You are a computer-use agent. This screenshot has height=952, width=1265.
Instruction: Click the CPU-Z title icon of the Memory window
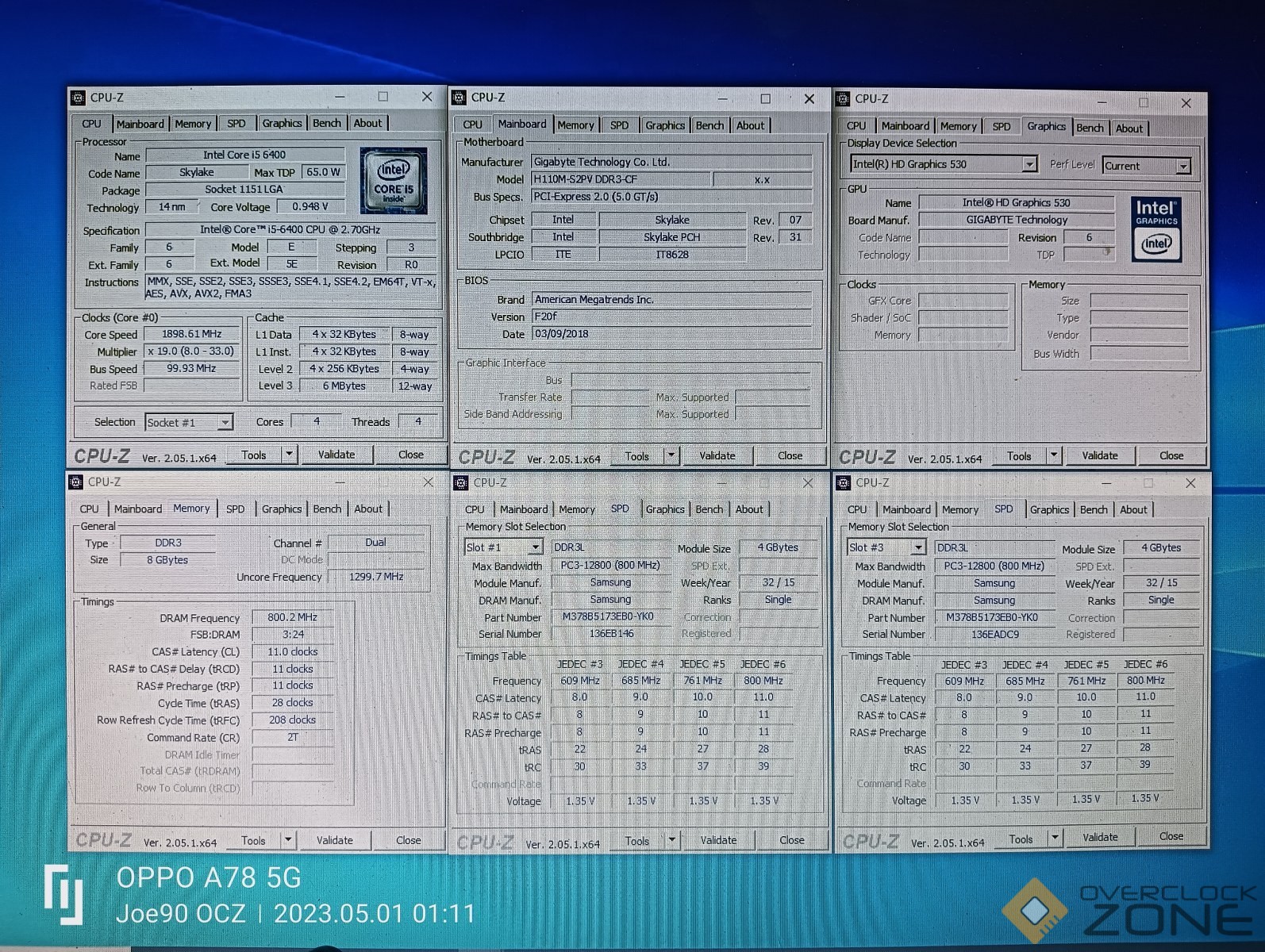pos(76,482)
